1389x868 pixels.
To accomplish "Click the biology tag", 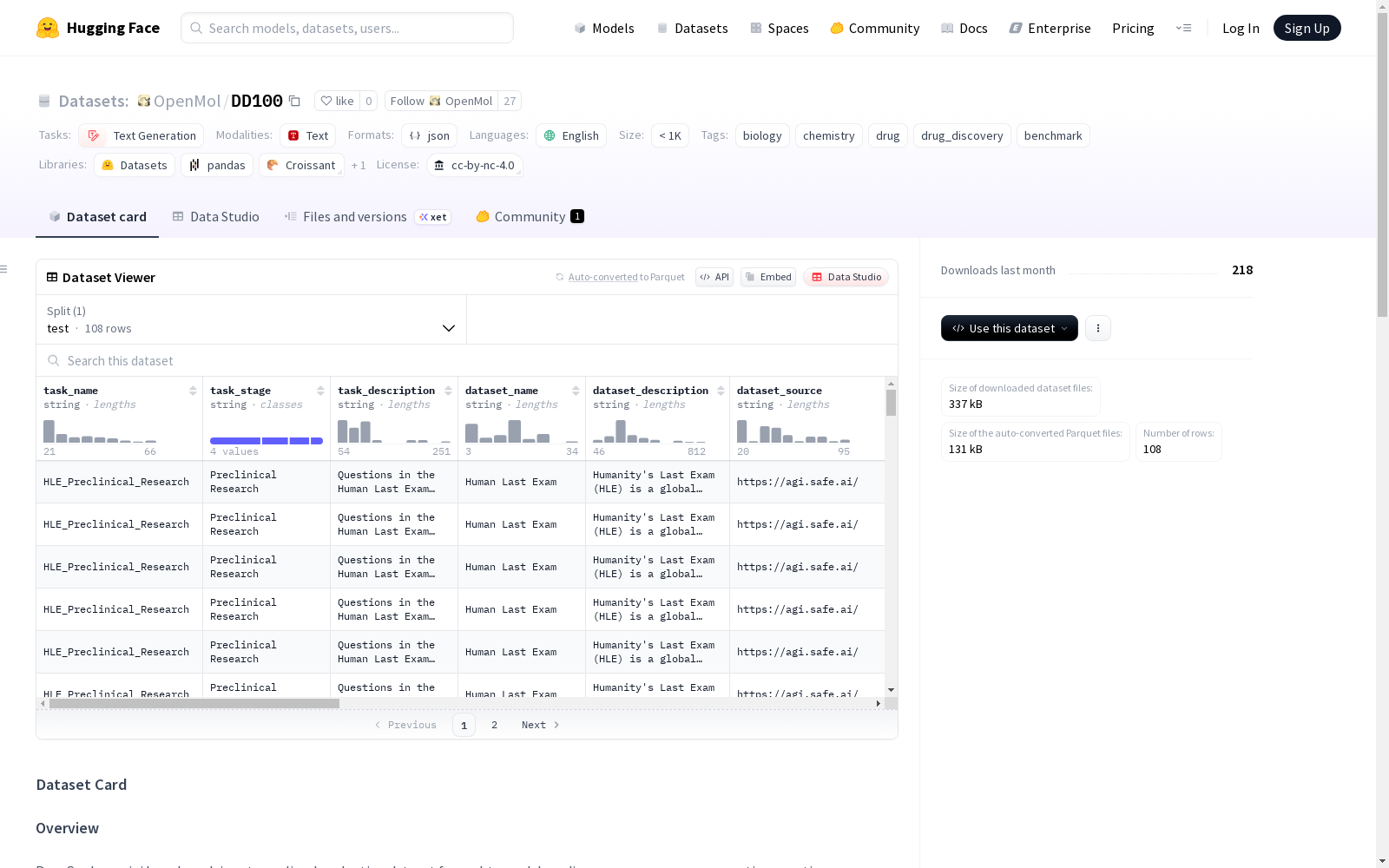I will point(762,135).
